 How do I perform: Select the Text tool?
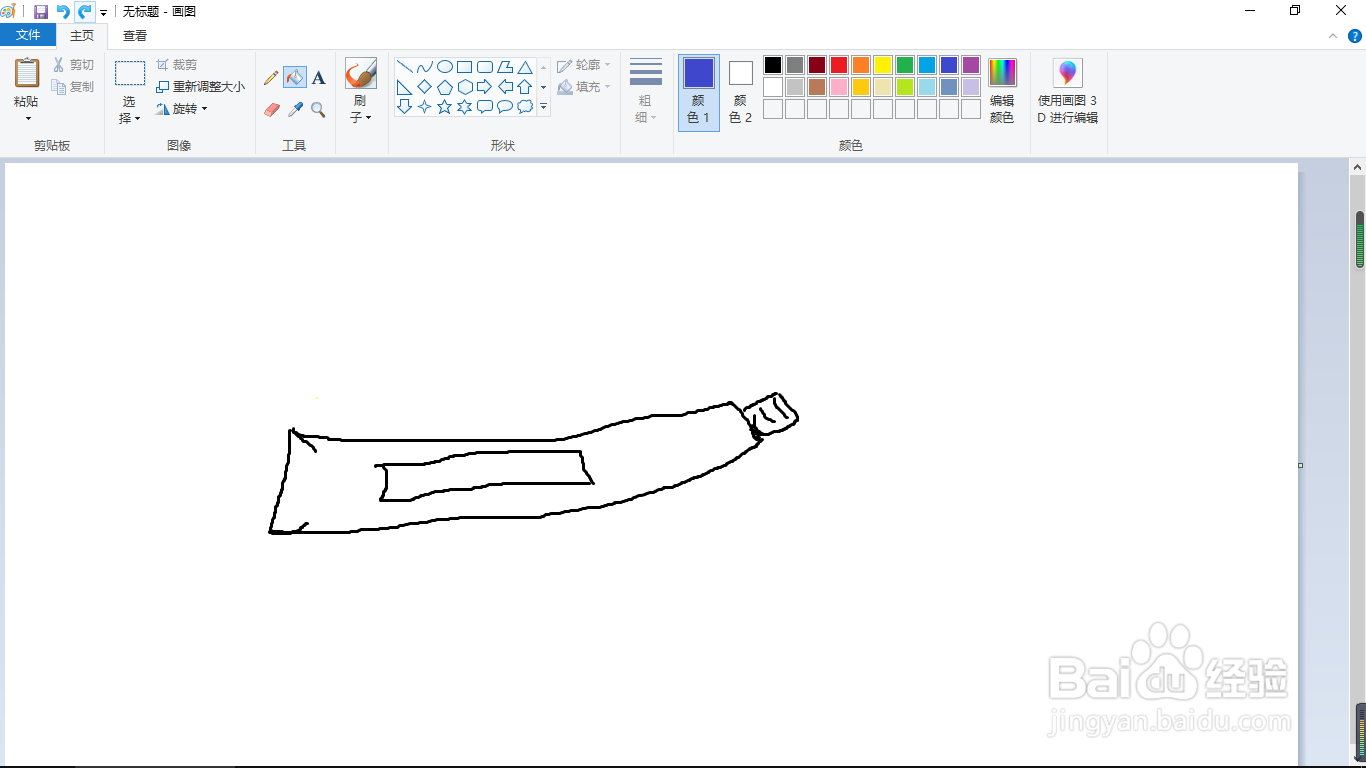[318, 77]
